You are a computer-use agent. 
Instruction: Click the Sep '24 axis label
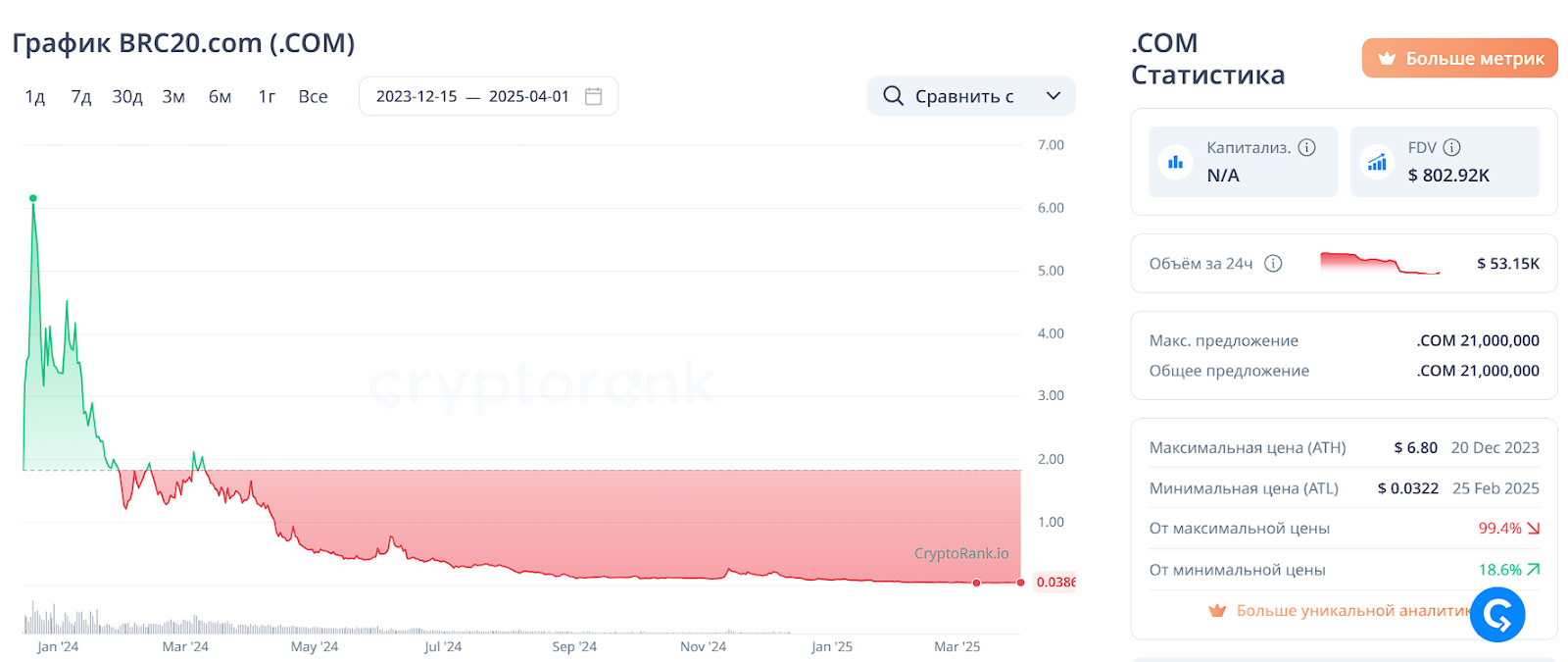click(x=574, y=646)
